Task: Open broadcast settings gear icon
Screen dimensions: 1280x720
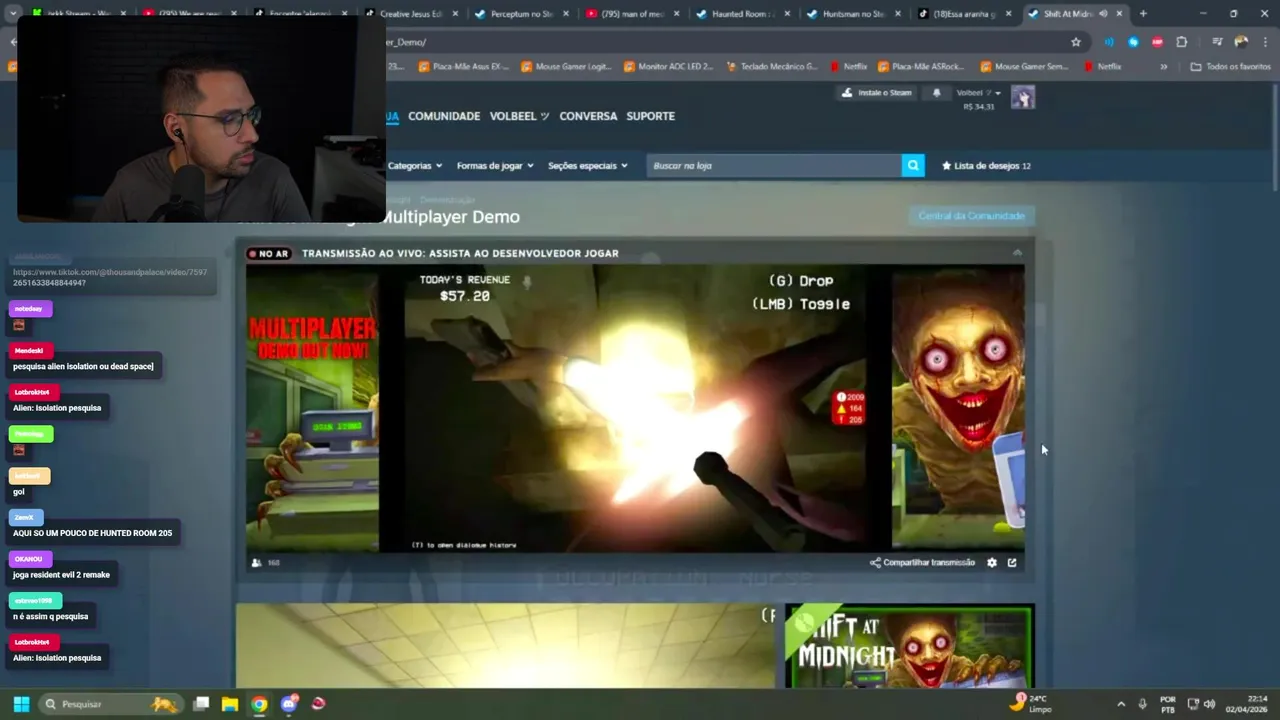Action: [x=992, y=563]
